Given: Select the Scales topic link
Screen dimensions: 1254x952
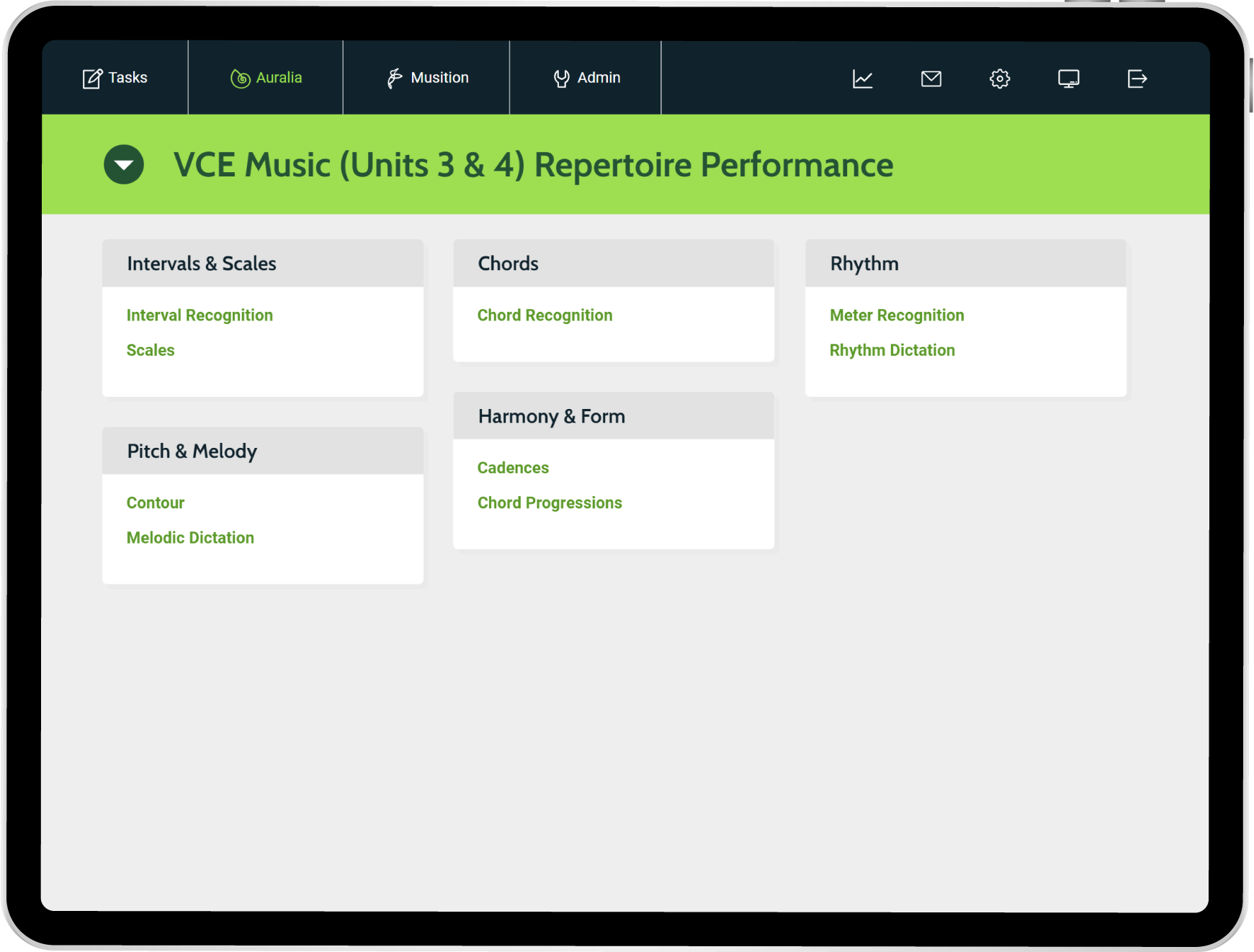Looking at the screenshot, I should coord(151,350).
